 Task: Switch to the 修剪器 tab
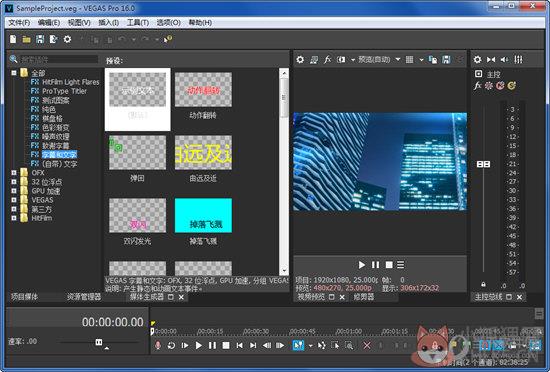point(363,297)
